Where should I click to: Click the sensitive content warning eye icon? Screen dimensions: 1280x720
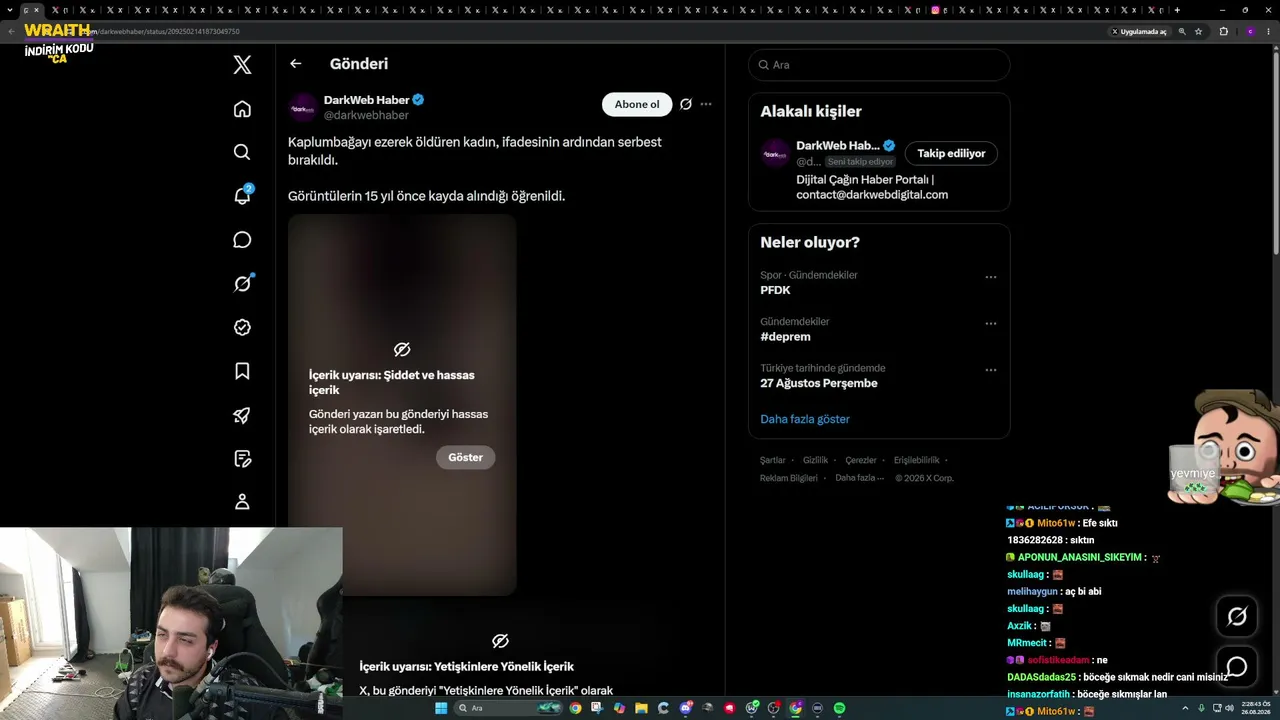tap(402, 349)
